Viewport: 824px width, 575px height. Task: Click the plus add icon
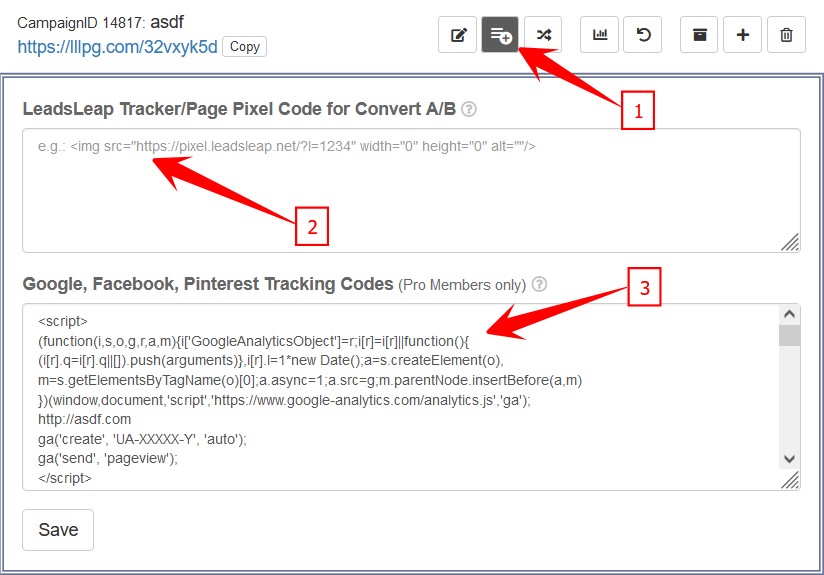(743, 35)
